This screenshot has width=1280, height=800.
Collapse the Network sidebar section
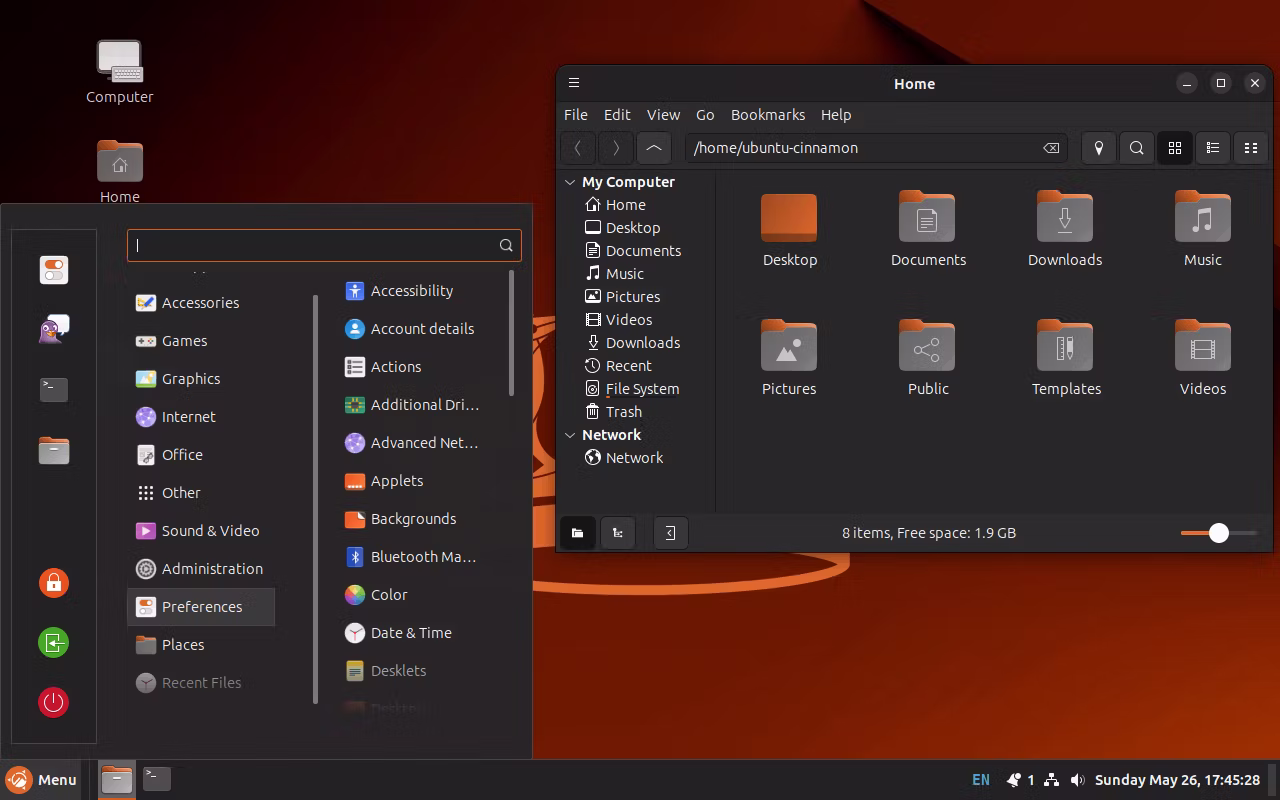click(x=570, y=435)
